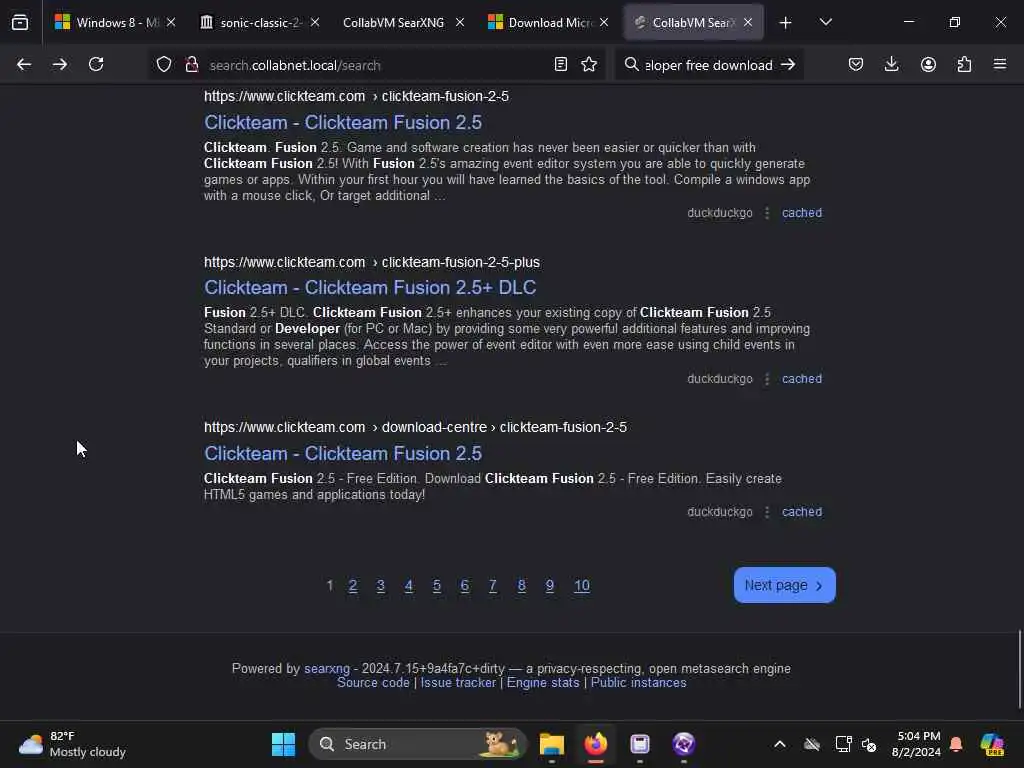Screen dimensions: 1024x768
Task: Open the clock showing 5:04 PM
Action: (918, 744)
